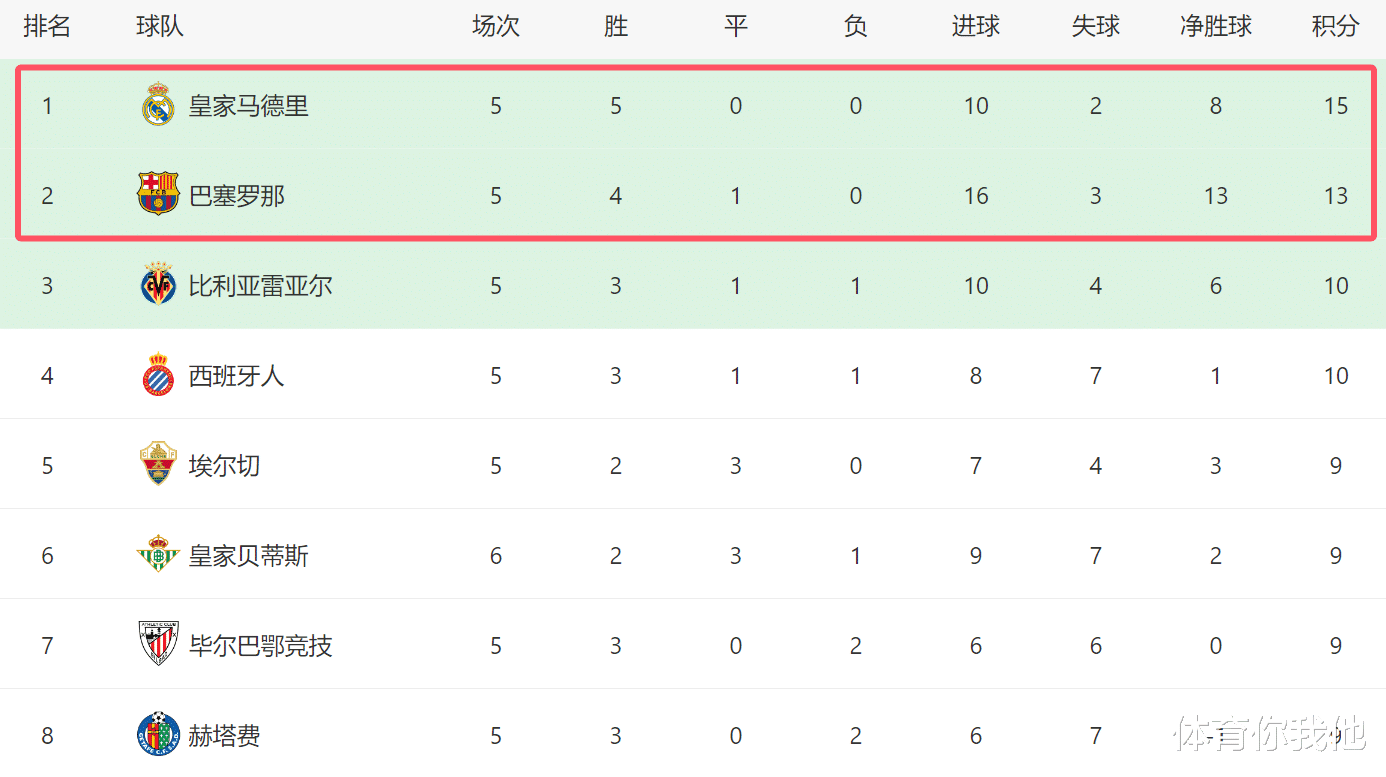Open the 巴塞罗那 team link
The image size is (1386, 777).
click(237, 196)
